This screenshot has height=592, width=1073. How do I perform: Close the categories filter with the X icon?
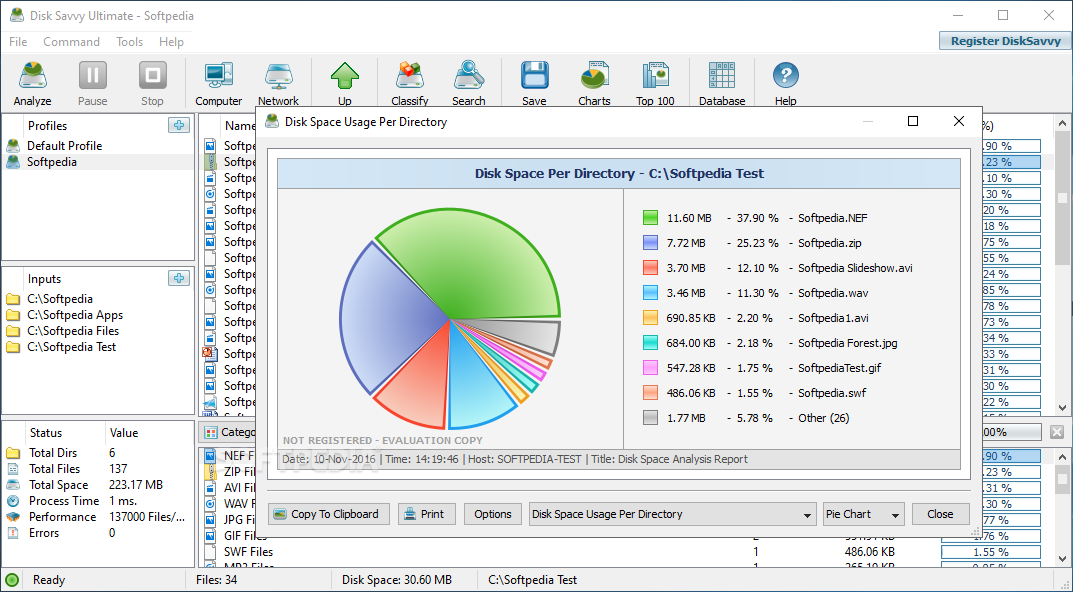[1057, 432]
